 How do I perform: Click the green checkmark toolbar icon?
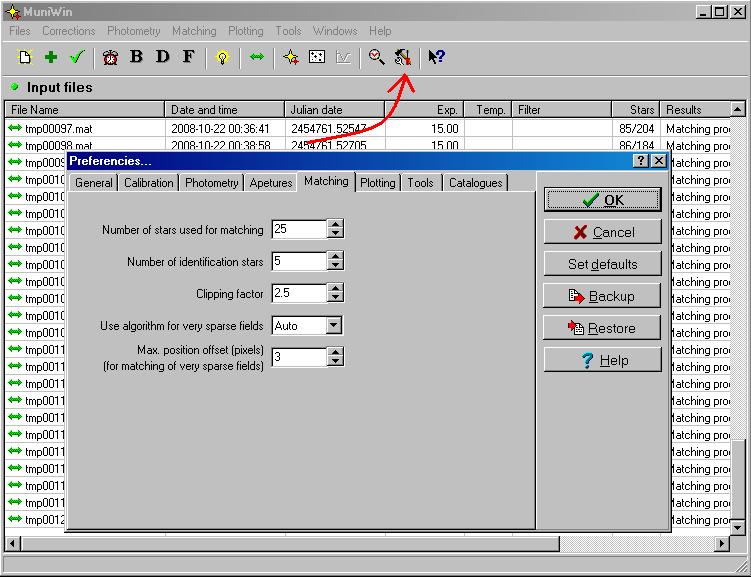click(x=77, y=57)
